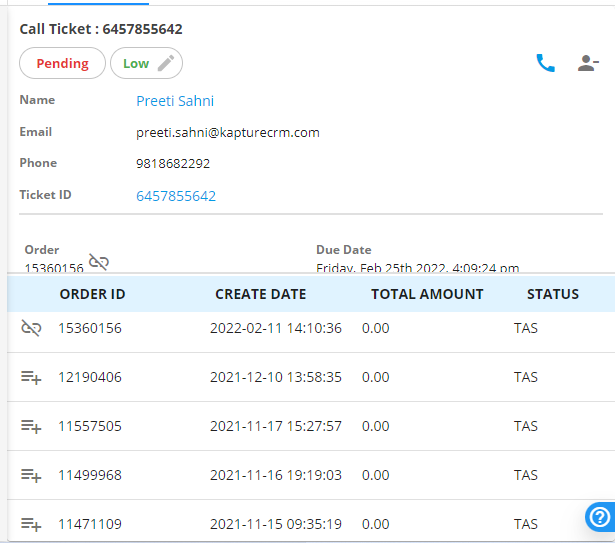The image size is (615, 543).
Task: Click Call Ticket : 6457855642 heading
Action: tap(101, 29)
